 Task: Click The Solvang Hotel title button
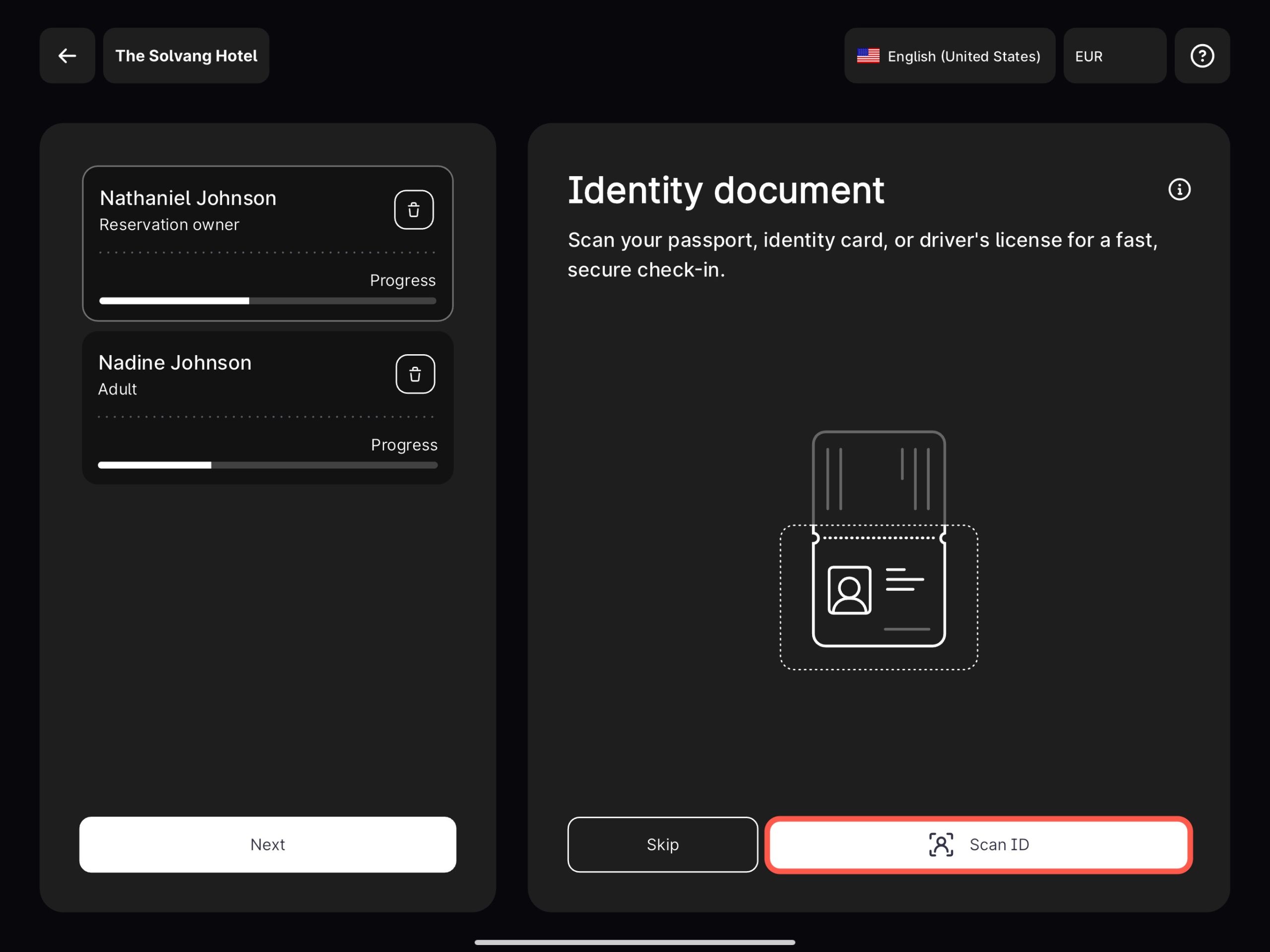186,56
